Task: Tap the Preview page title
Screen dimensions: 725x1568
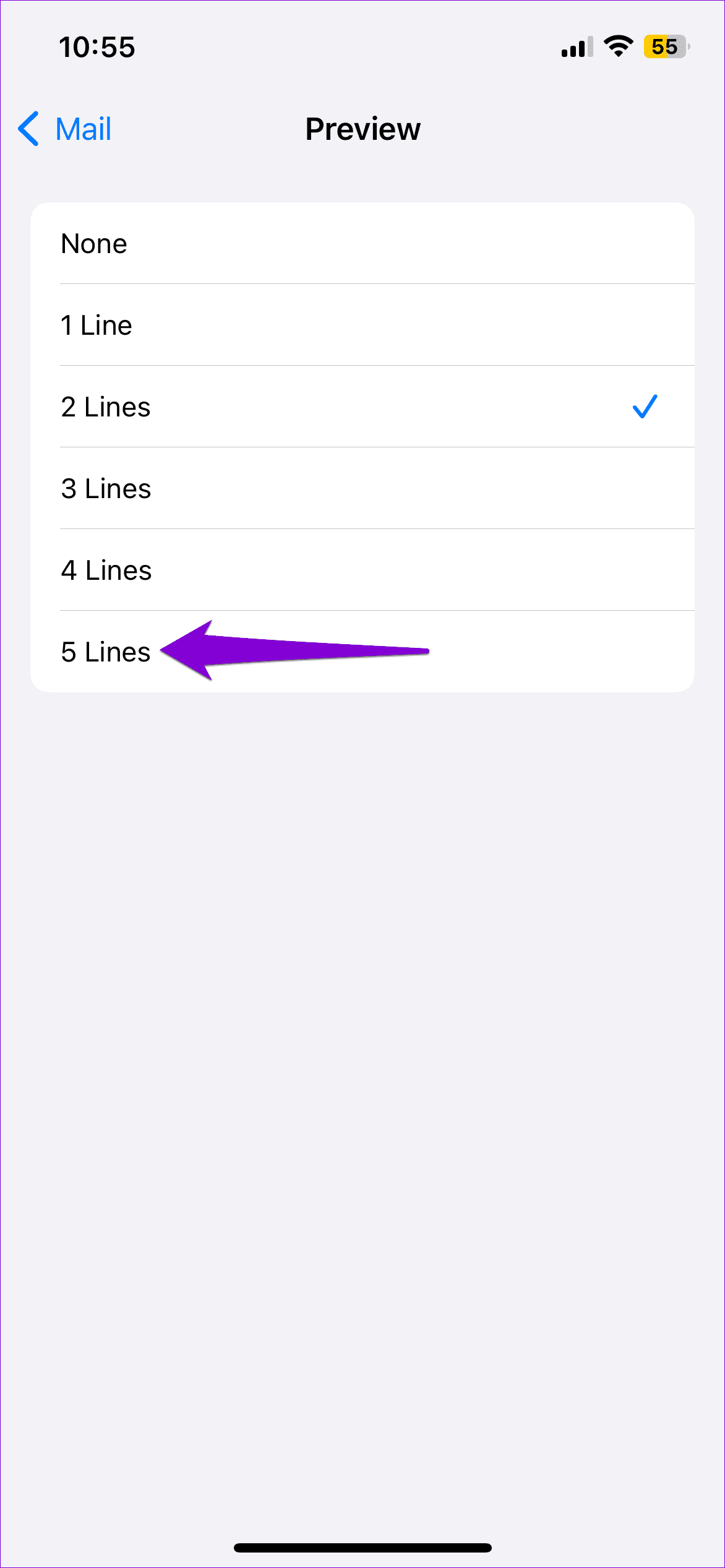Action: point(362,129)
